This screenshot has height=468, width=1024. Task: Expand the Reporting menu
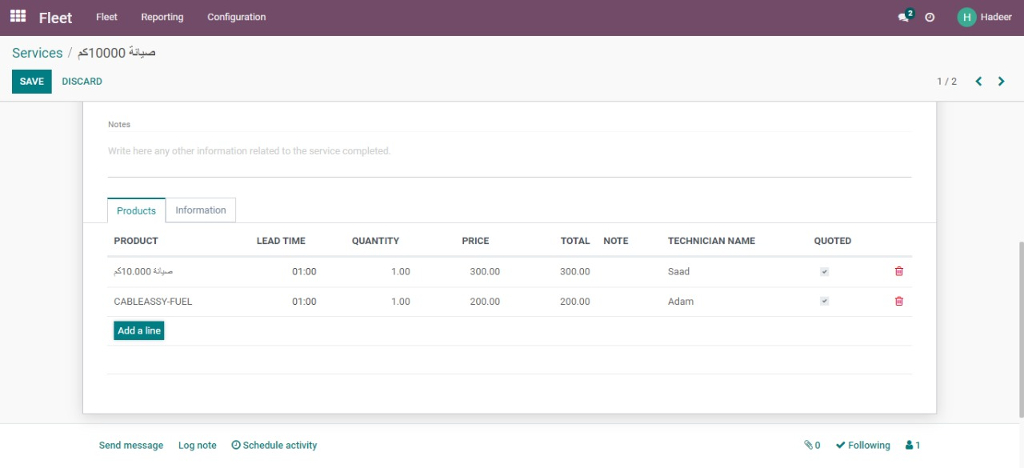162,17
